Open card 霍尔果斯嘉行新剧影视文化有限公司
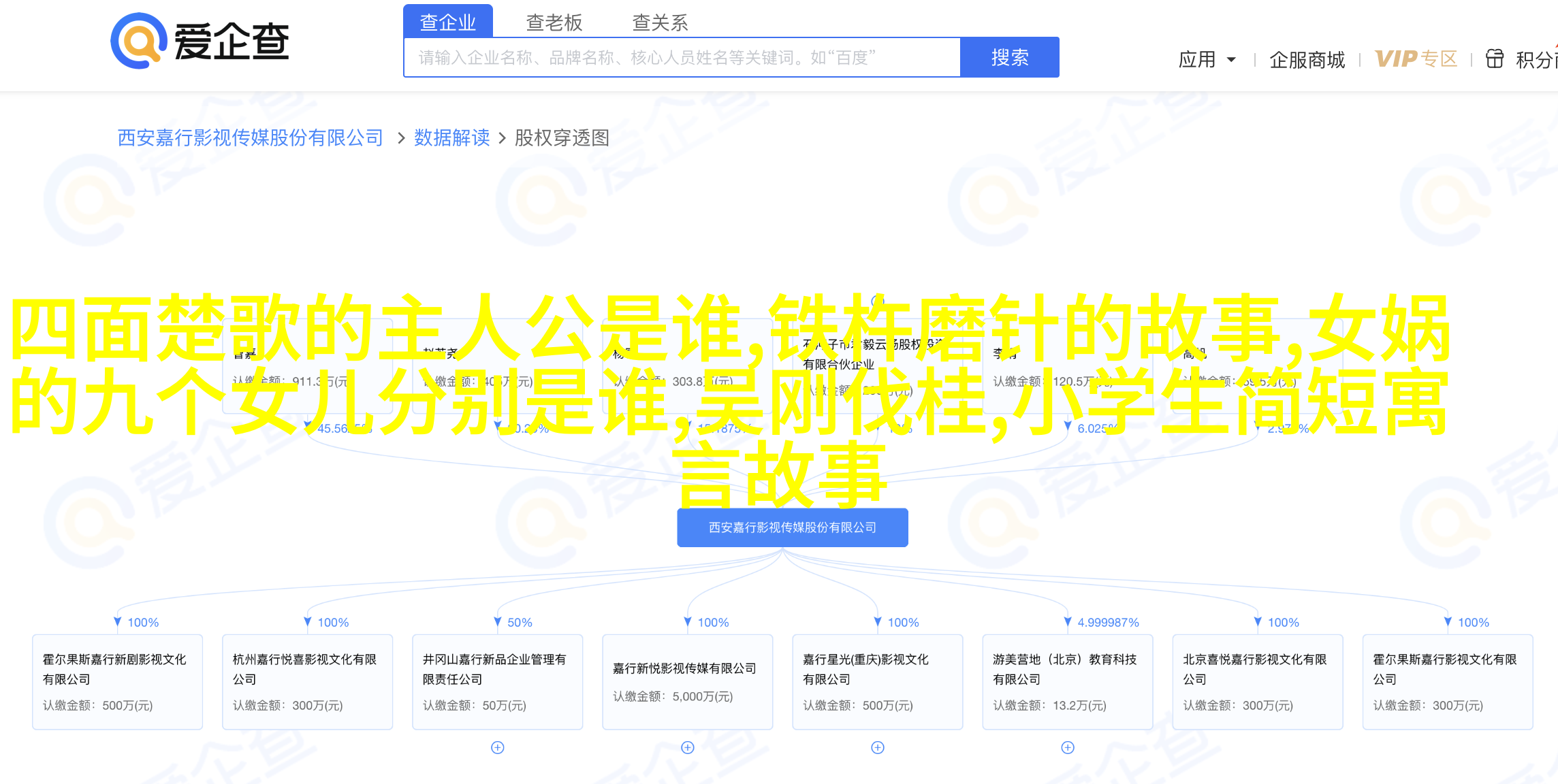This screenshot has height=784, width=1558. tap(117, 682)
